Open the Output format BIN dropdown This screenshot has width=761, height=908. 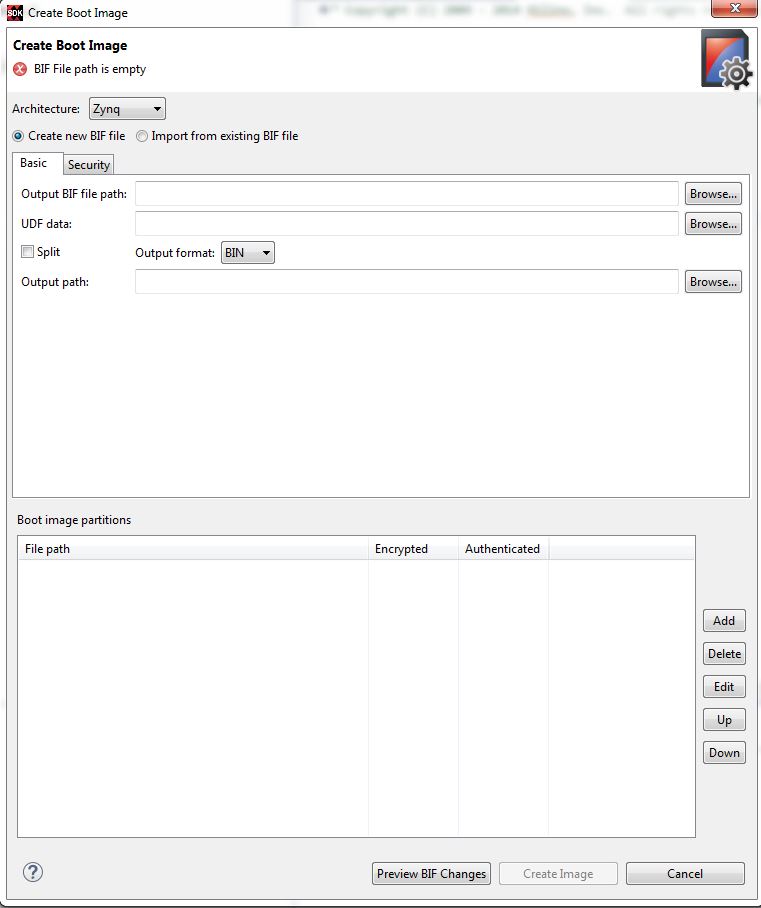[x=248, y=252]
